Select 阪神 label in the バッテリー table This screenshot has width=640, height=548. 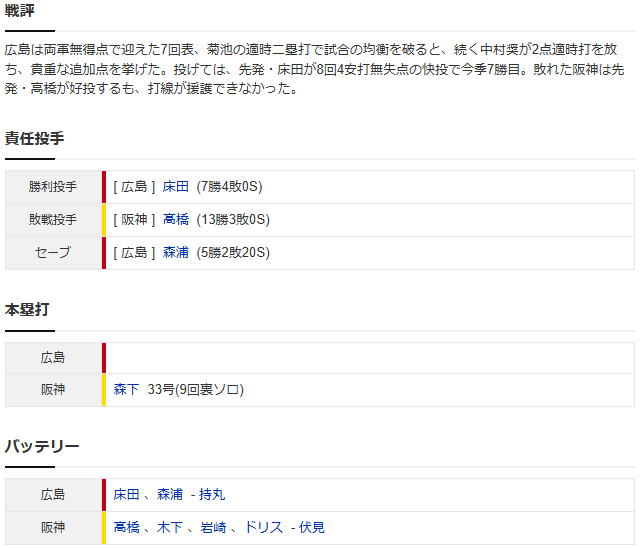point(53,527)
